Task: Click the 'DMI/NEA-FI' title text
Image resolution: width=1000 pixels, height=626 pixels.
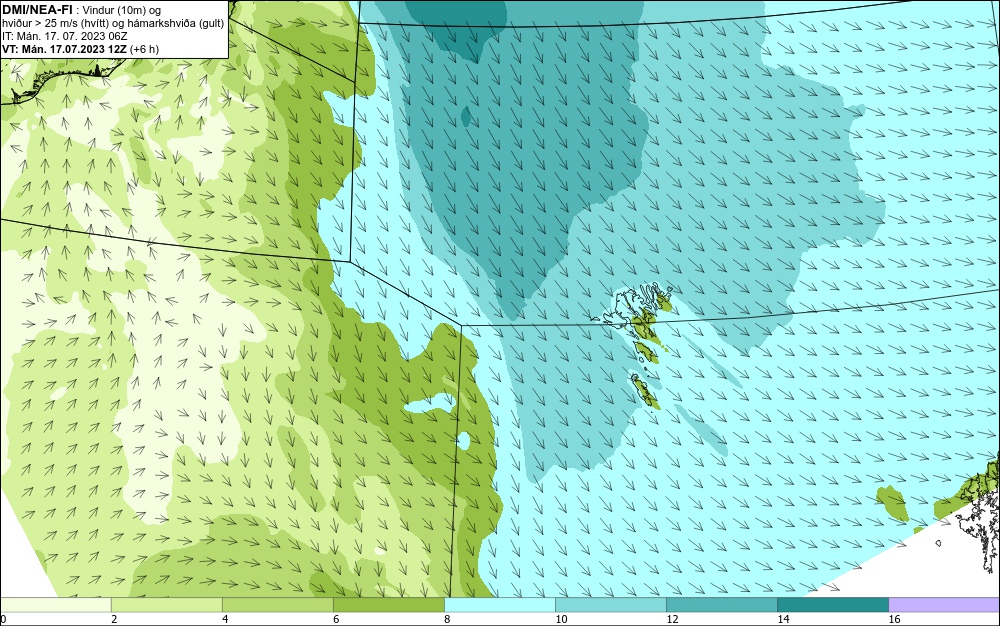Action: tap(37, 9)
